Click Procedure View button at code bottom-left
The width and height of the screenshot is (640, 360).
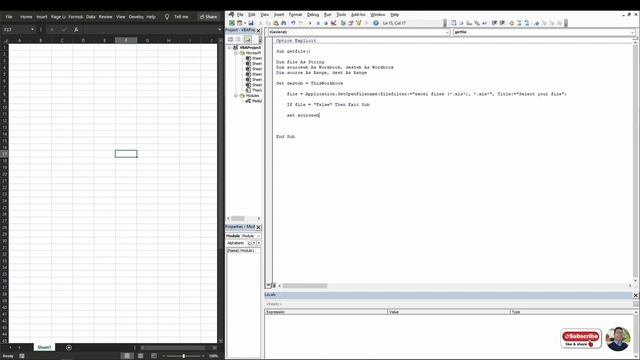(x=268, y=286)
